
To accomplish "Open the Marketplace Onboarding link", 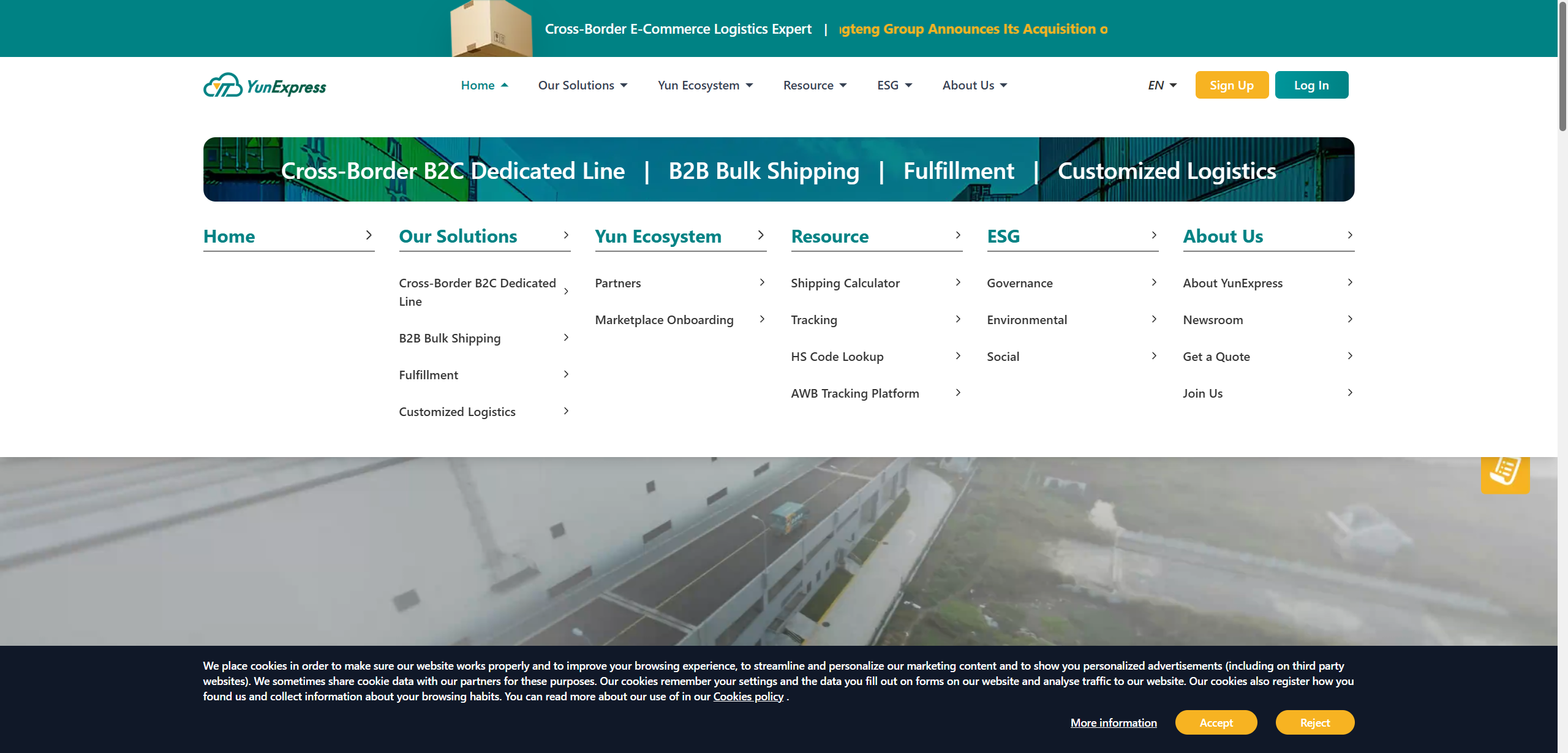I will pyautogui.click(x=664, y=320).
